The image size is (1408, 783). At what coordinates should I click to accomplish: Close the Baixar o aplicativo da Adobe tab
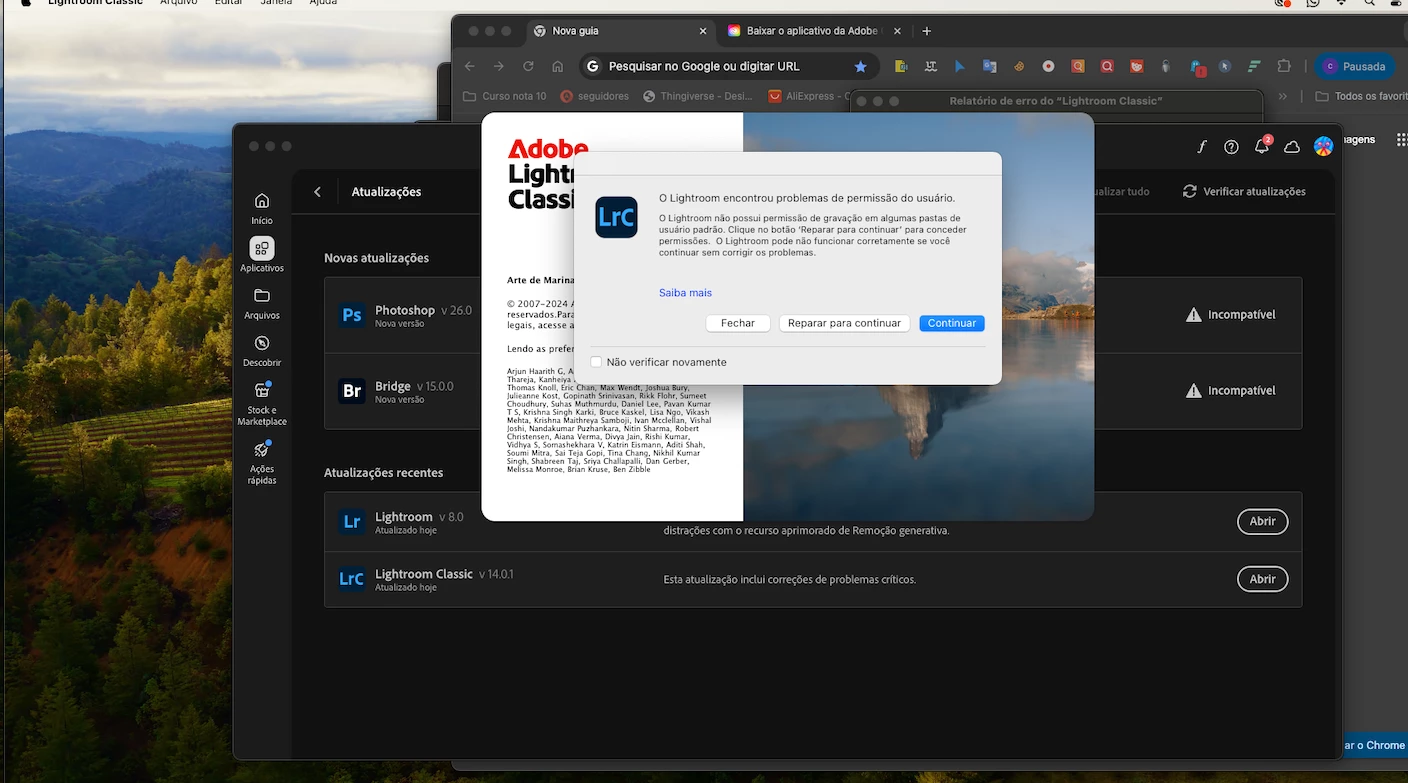pyautogui.click(x=897, y=31)
